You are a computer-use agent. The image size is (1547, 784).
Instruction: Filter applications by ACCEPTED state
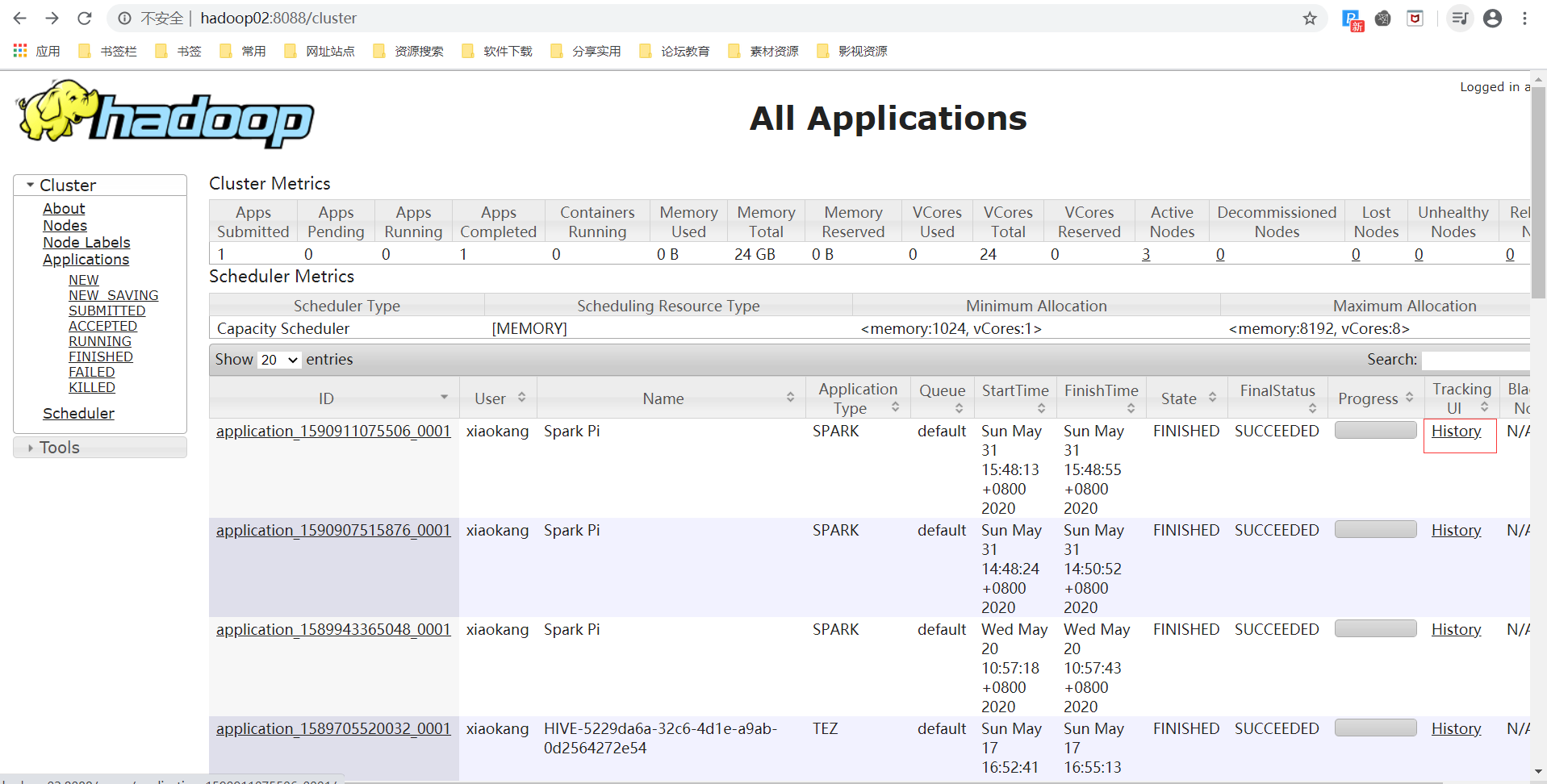pyautogui.click(x=102, y=326)
